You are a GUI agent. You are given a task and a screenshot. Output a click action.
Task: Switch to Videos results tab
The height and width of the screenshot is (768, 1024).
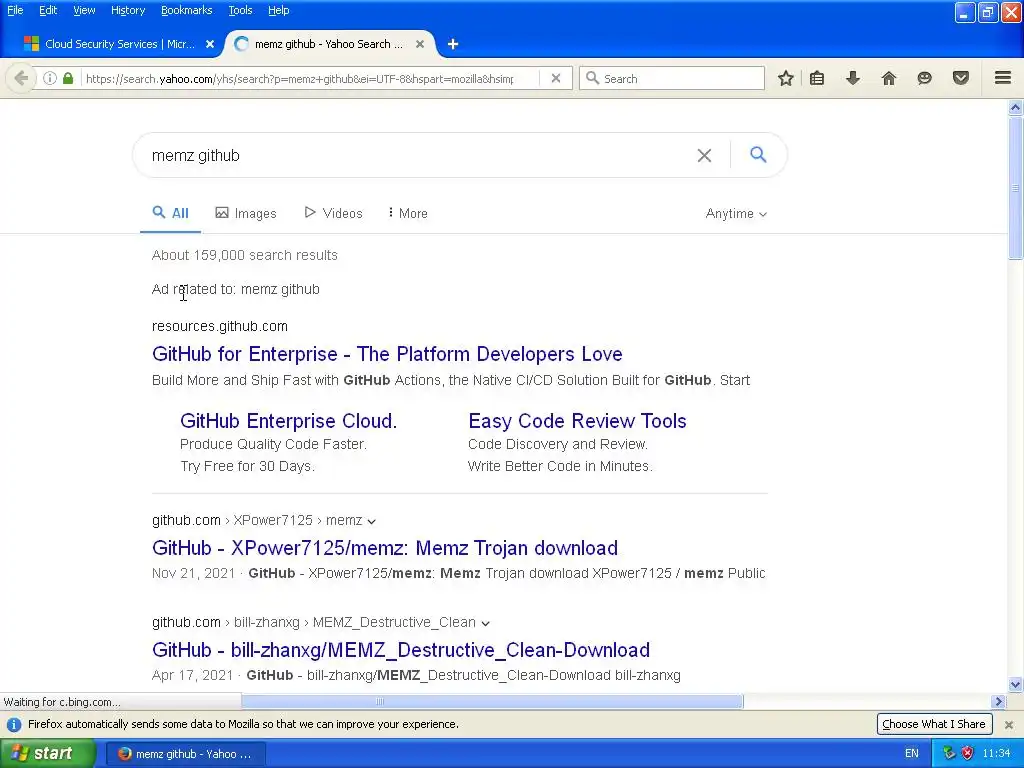pyautogui.click(x=334, y=214)
